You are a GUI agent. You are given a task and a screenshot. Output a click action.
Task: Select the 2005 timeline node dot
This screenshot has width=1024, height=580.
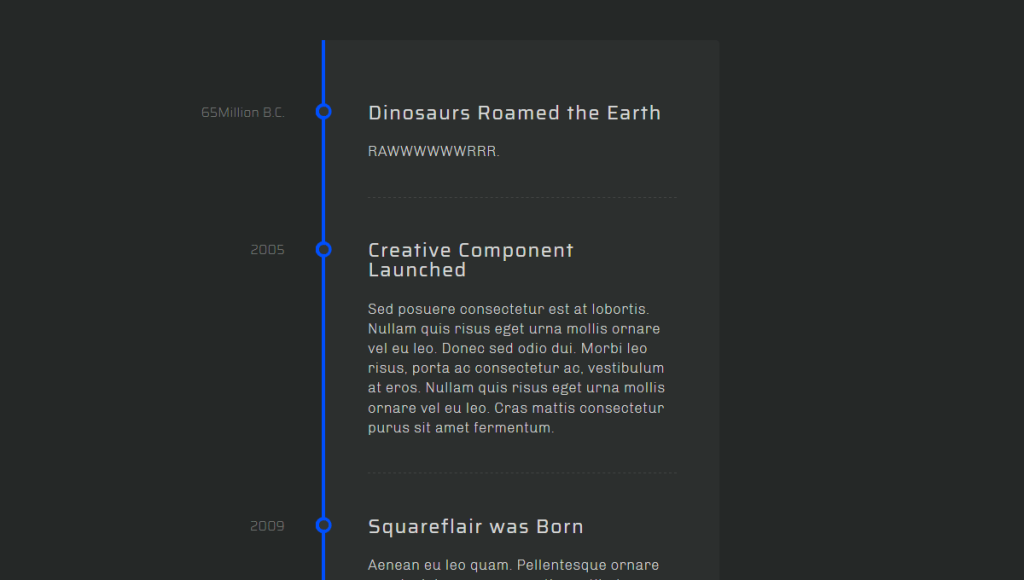tap(323, 248)
